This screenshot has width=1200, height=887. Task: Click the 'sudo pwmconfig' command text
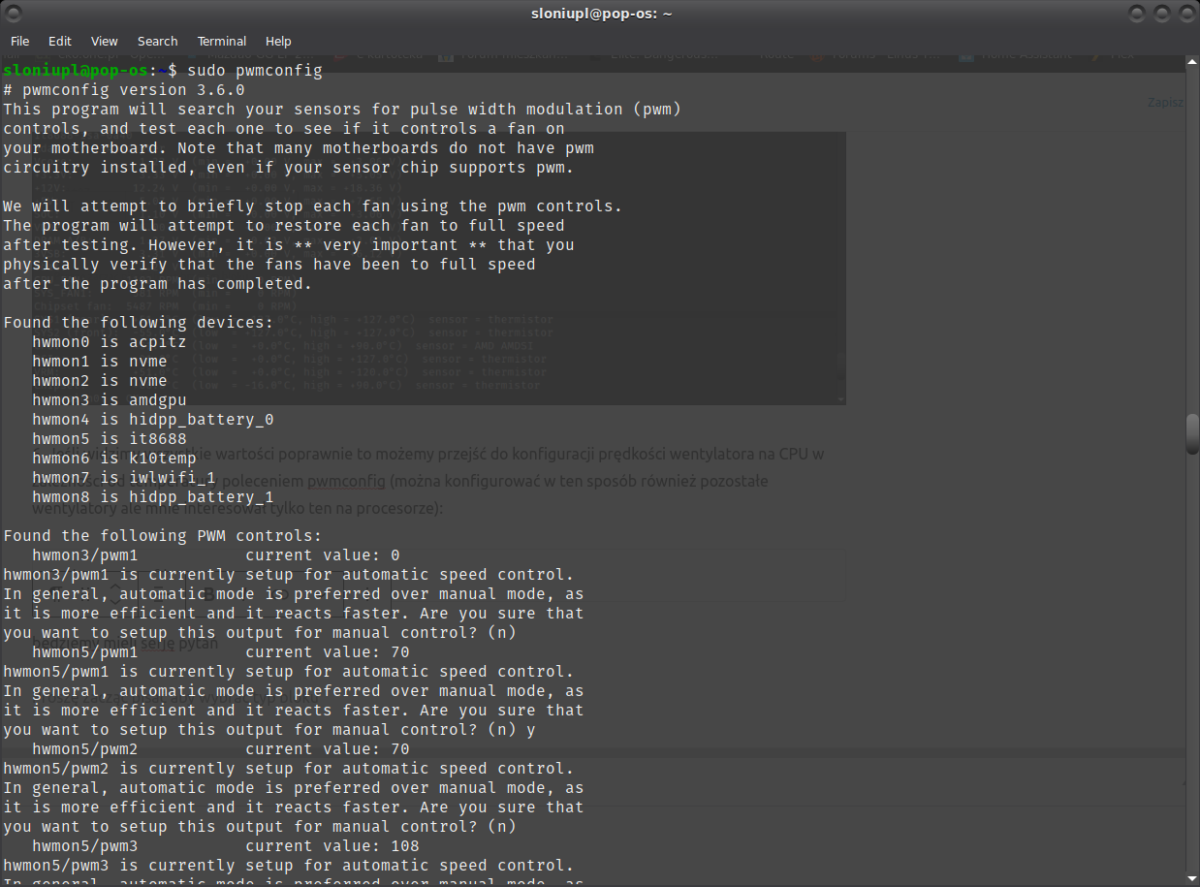[x=251, y=71]
